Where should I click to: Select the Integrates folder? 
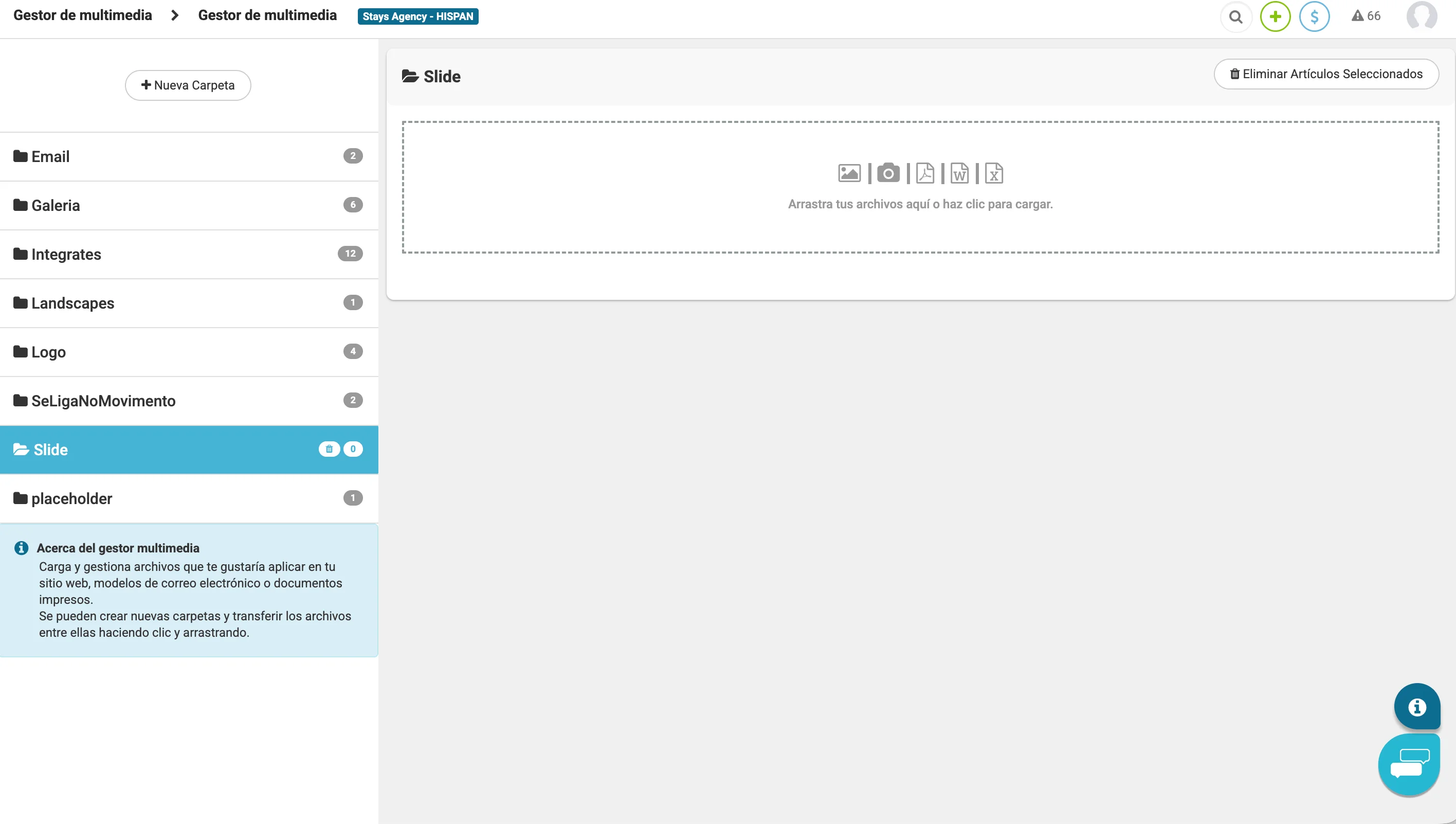[66, 255]
